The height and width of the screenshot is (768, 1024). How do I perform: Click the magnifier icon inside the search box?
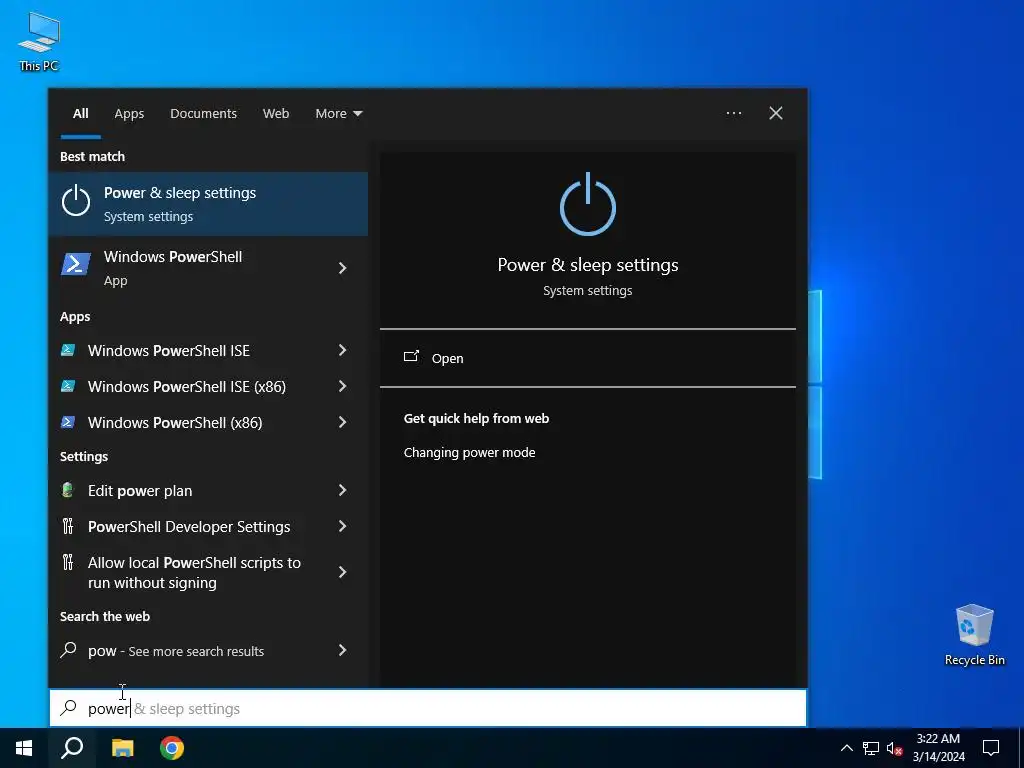coord(69,708)
